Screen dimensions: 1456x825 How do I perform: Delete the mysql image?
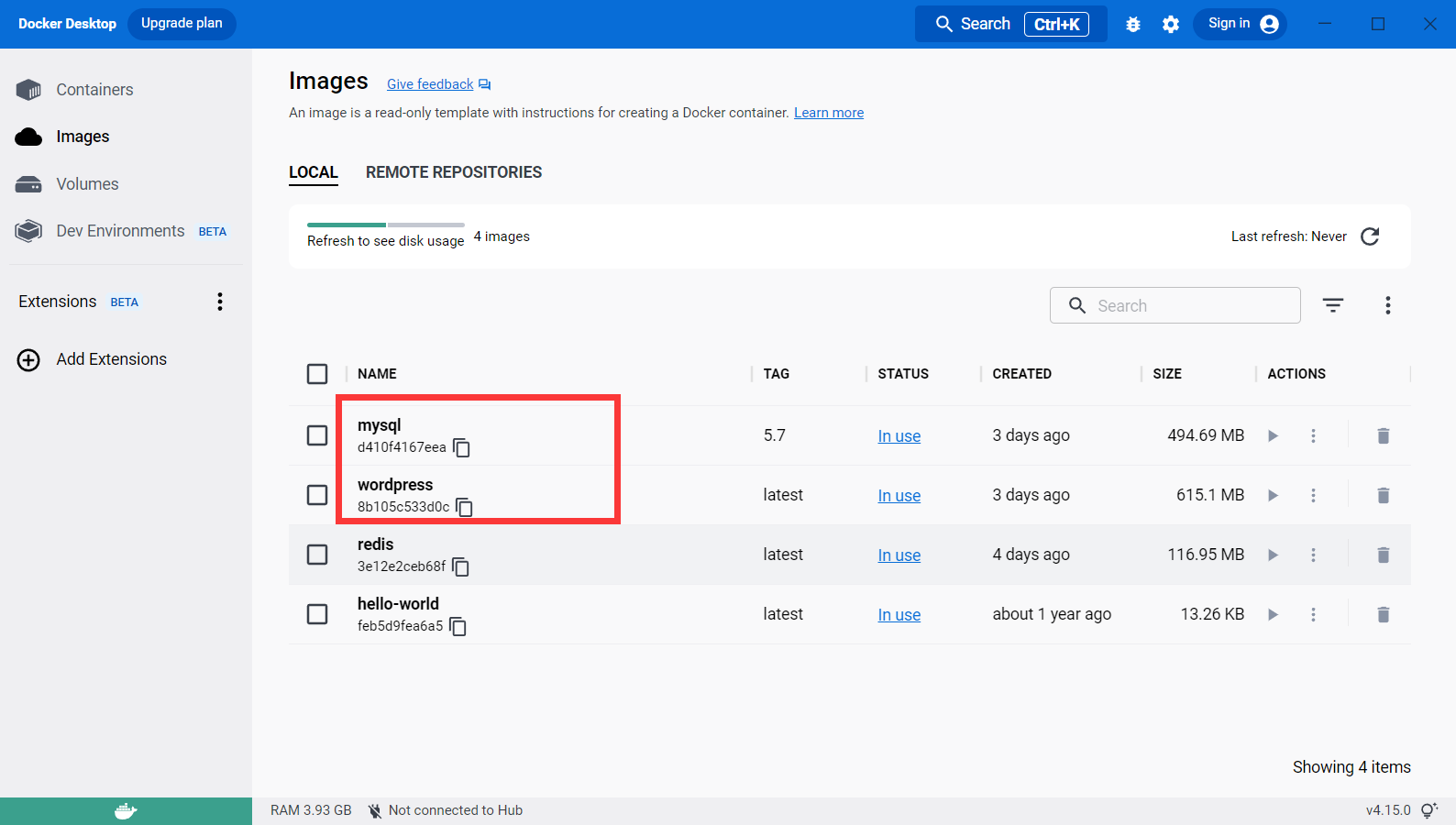[1383, 436]
